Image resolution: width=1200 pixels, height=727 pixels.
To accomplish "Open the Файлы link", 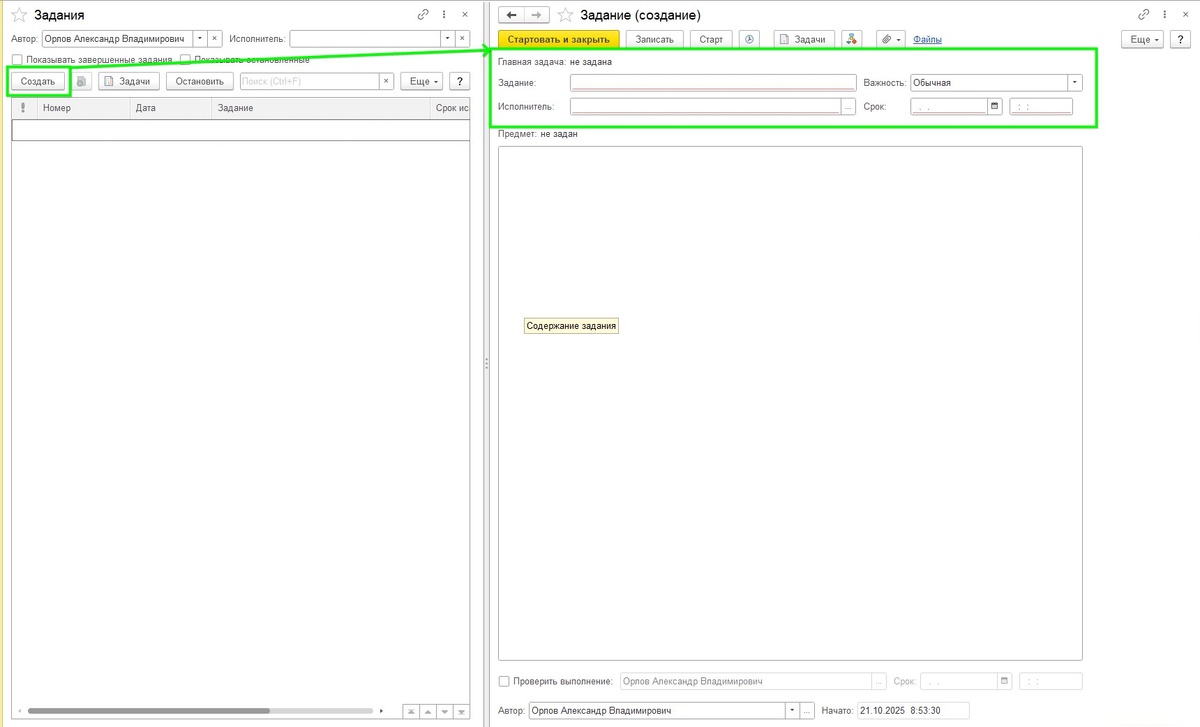I will click(x=927, y=39).
